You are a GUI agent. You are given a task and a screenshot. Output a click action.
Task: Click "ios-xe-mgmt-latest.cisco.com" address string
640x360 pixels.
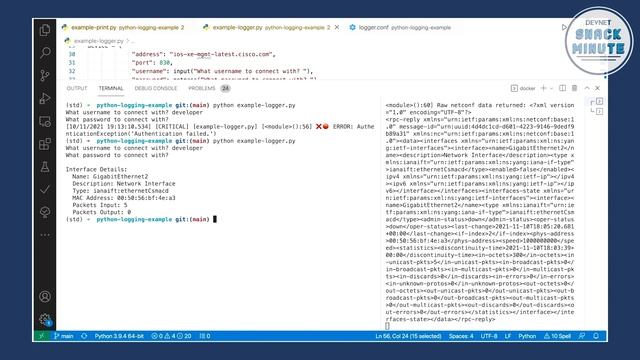click(220, 54)
